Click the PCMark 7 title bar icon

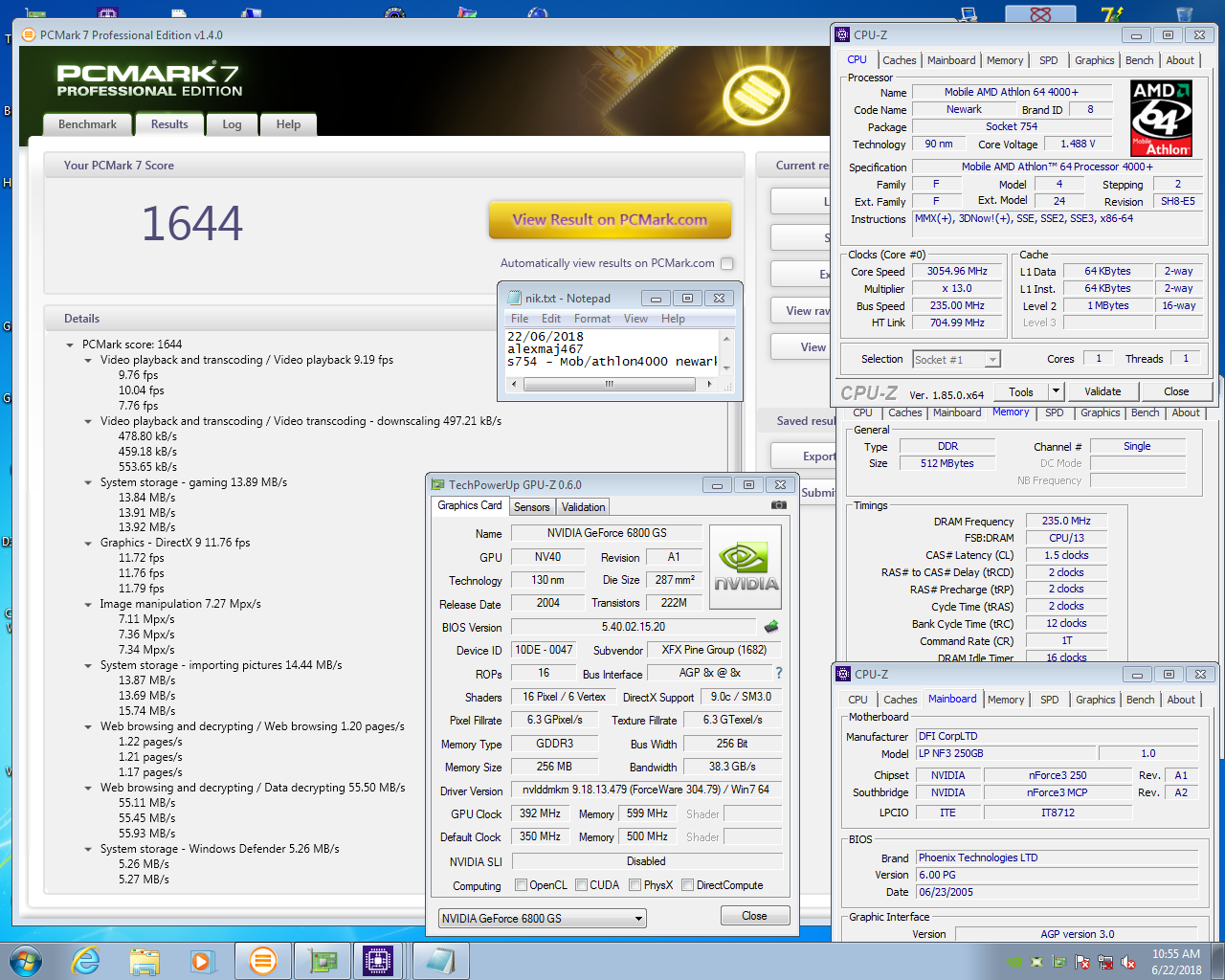[x=28, y=34]
